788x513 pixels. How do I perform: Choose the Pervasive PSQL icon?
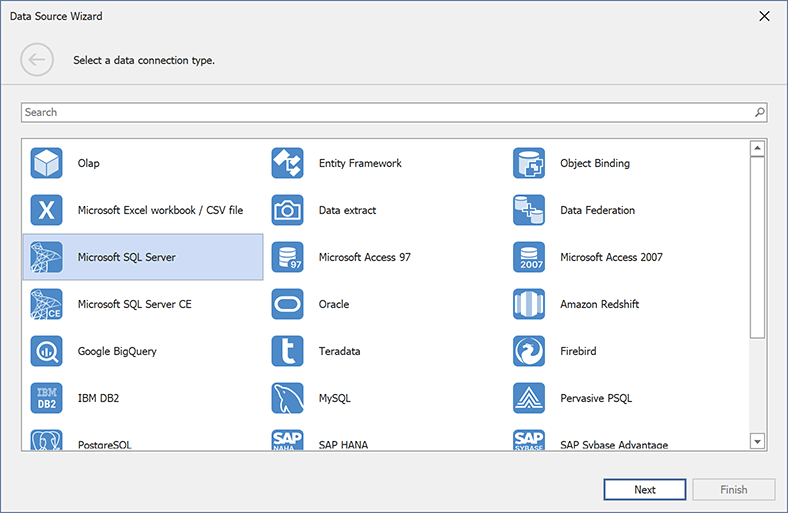tap(529, 398)
